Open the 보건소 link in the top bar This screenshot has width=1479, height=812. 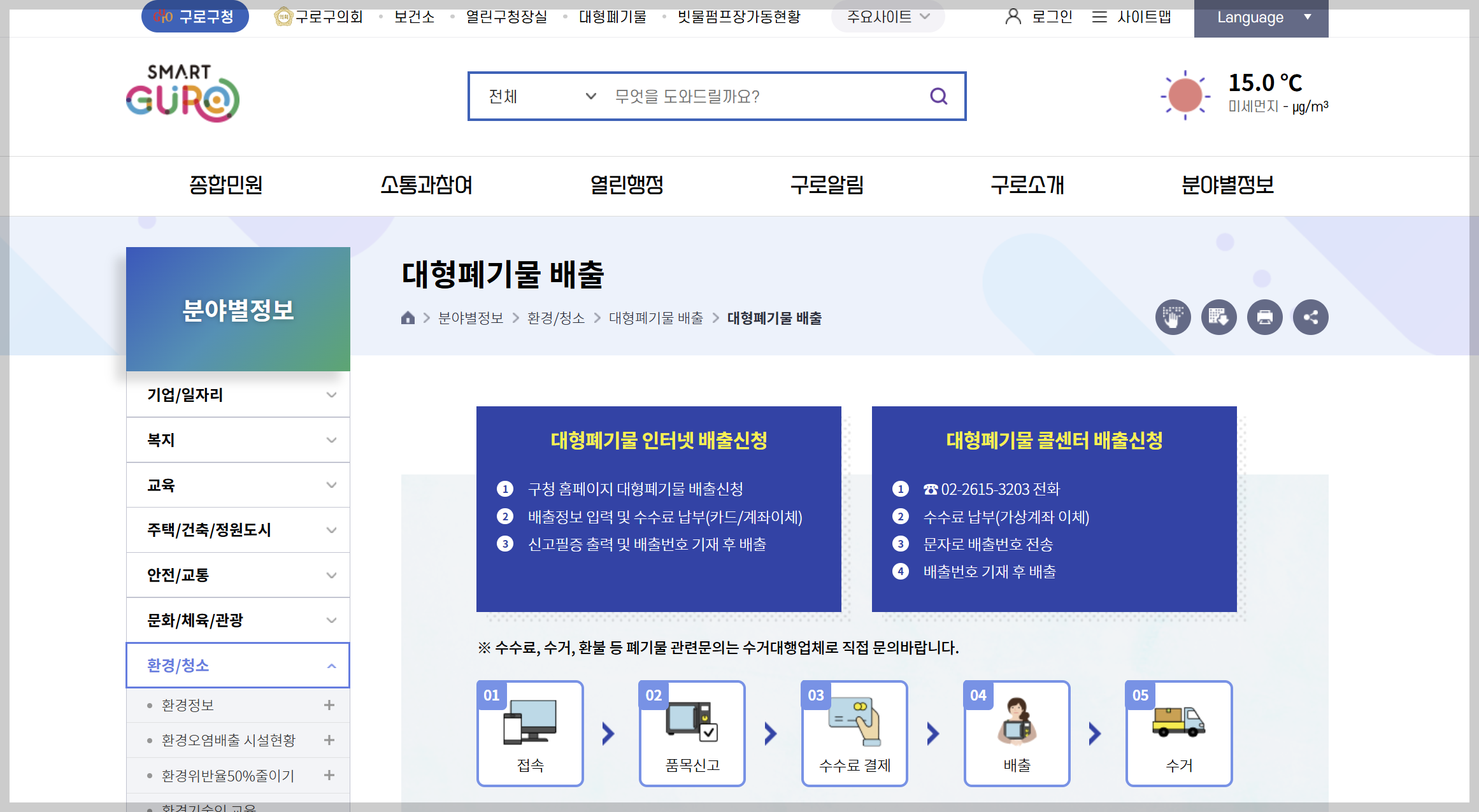tap(413, 17)
